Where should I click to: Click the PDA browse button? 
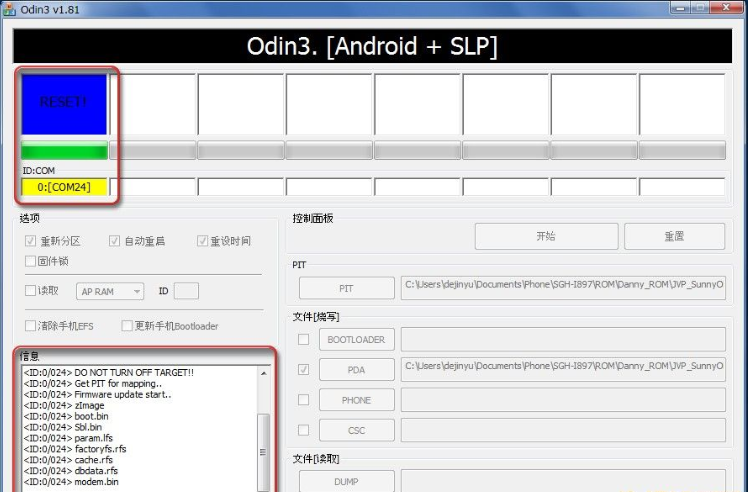tap(356, 370)
